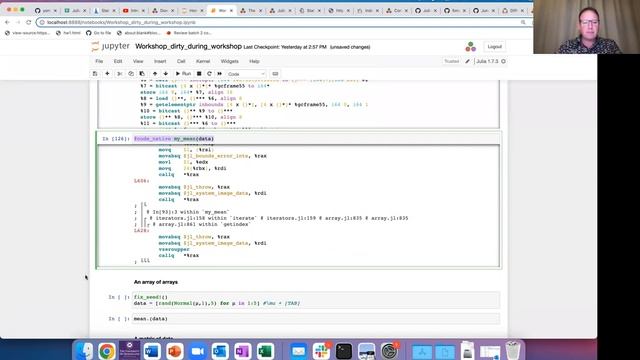640x360 pixels.
Task: Open Microsoft Word from the dock
Action: 152,351
